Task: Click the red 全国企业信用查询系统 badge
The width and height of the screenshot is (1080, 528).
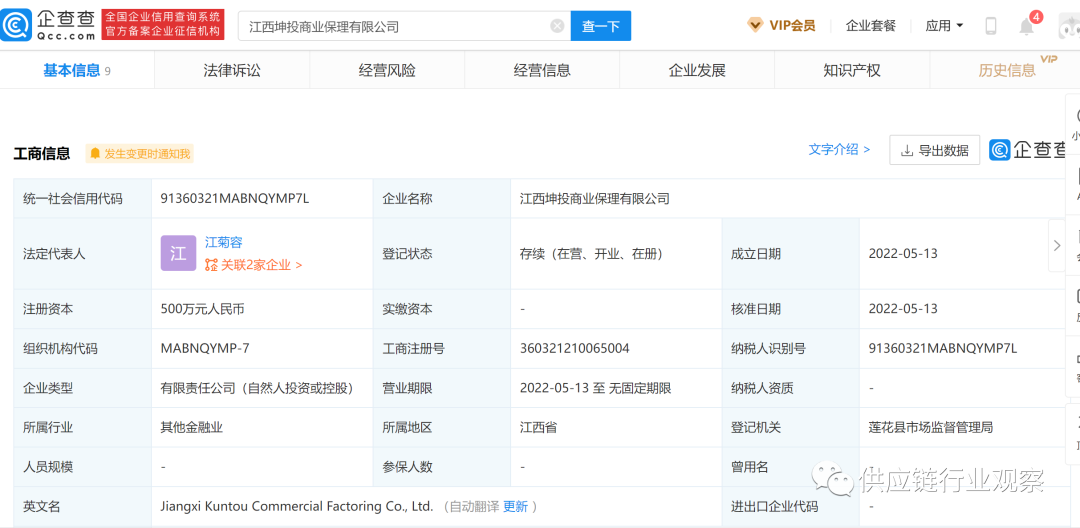Action: click(163, 25)
